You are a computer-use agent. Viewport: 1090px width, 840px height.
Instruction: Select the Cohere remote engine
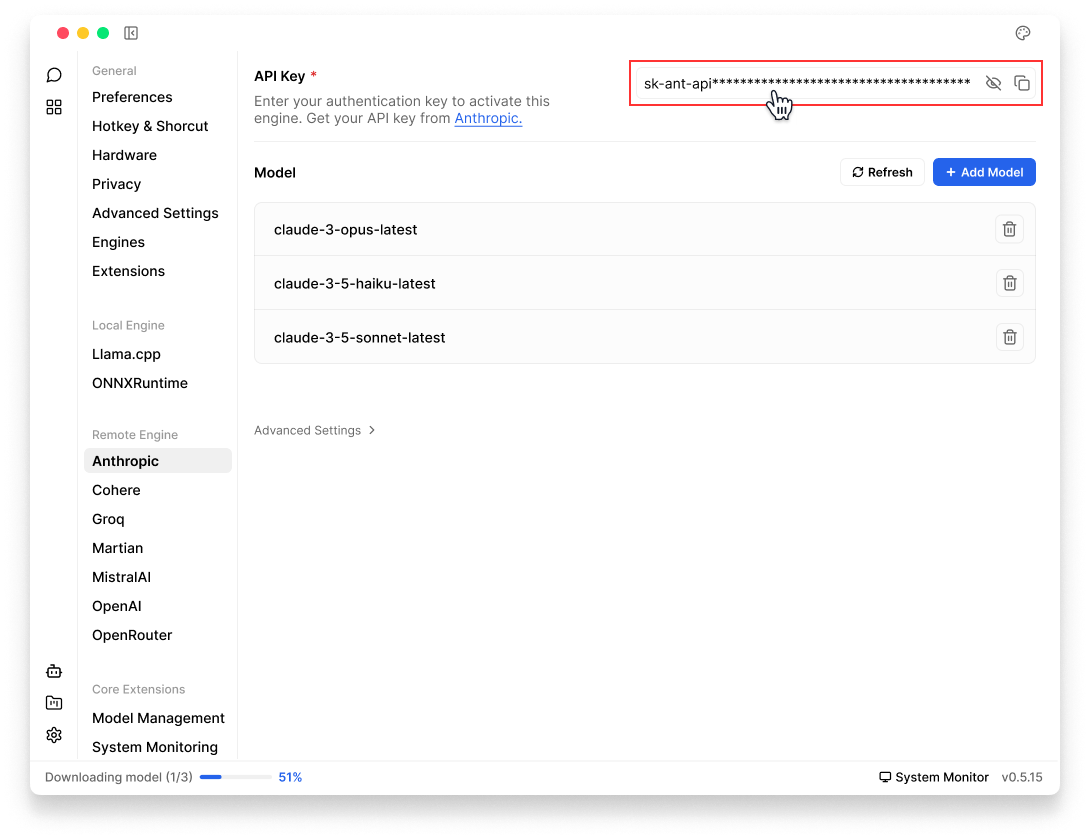pos(116,490)
